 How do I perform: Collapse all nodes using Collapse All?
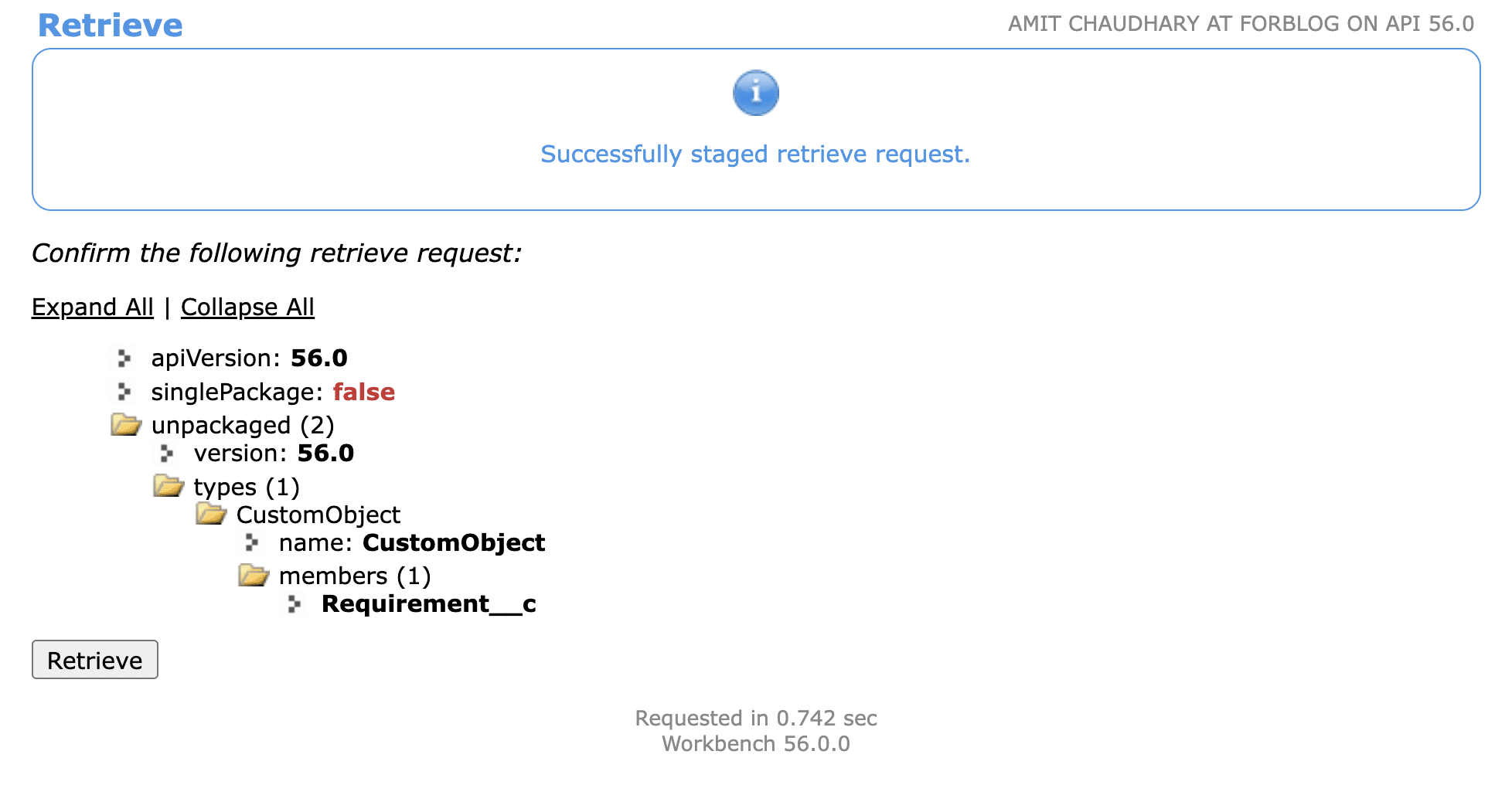pyautogui.click(x=247, y=307)
